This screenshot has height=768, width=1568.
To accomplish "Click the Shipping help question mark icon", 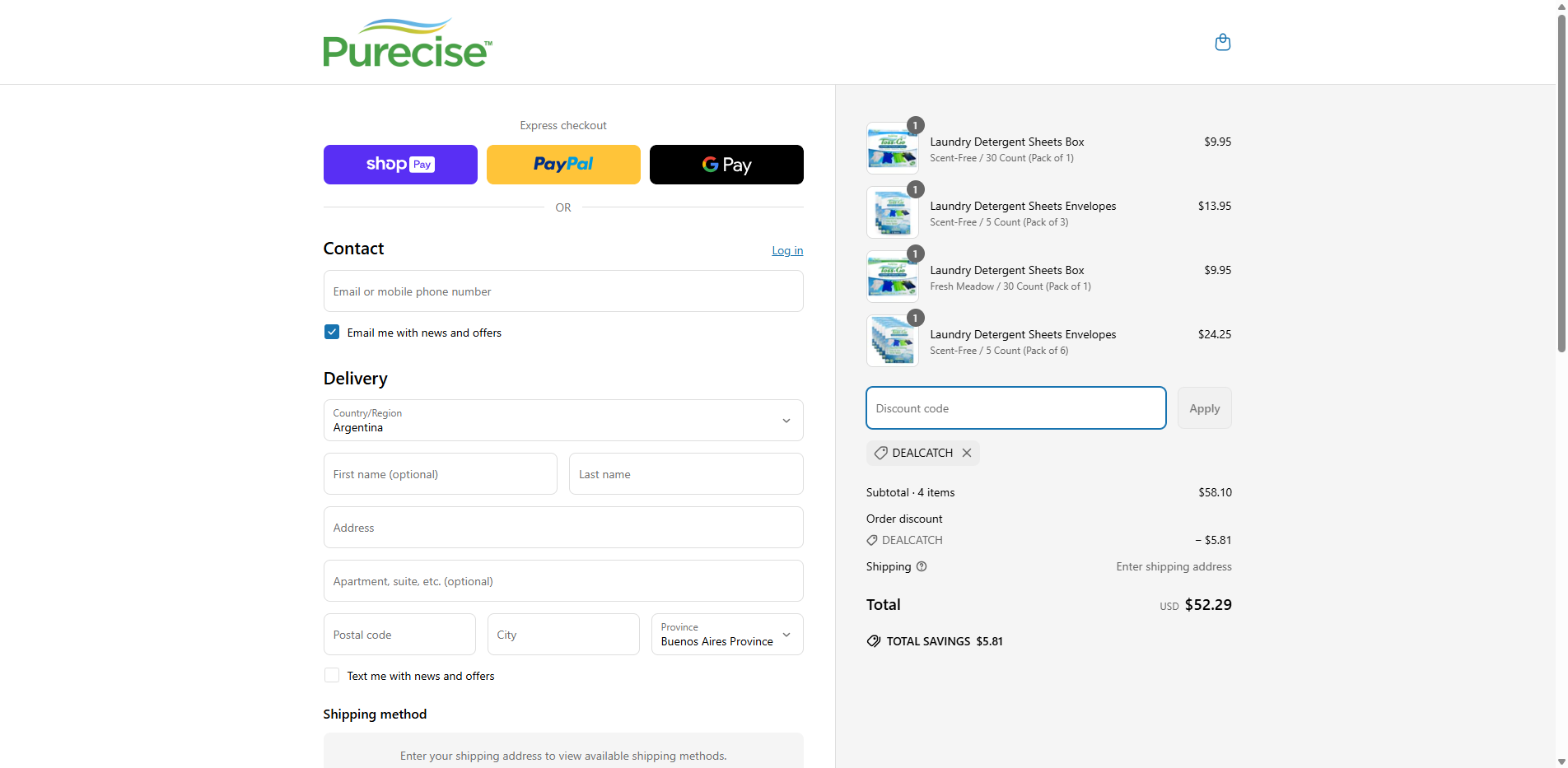I will (922, 566).
